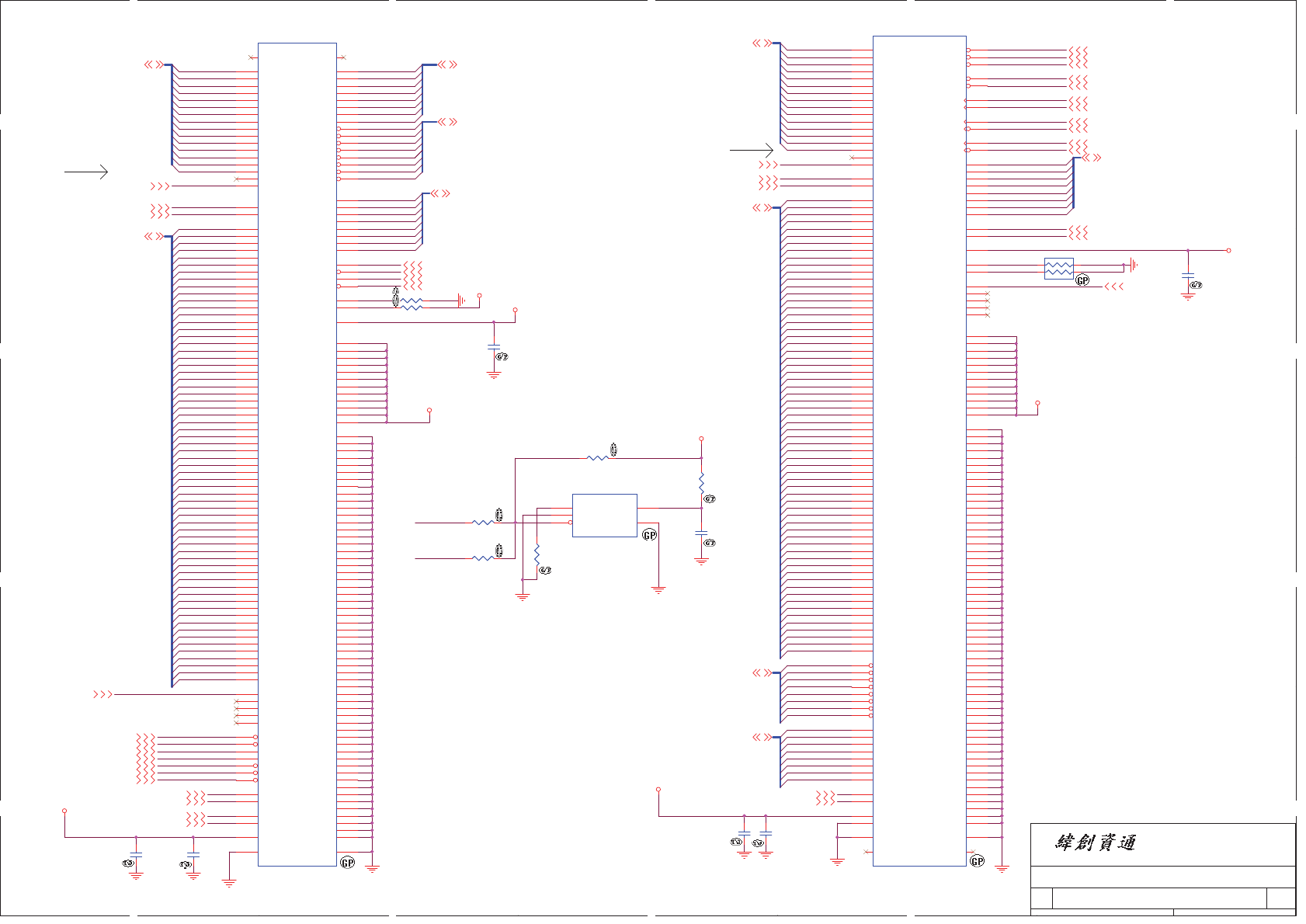
Task: Select the vertical pull-down resistor beside center IC
Action: pos(537,554)
